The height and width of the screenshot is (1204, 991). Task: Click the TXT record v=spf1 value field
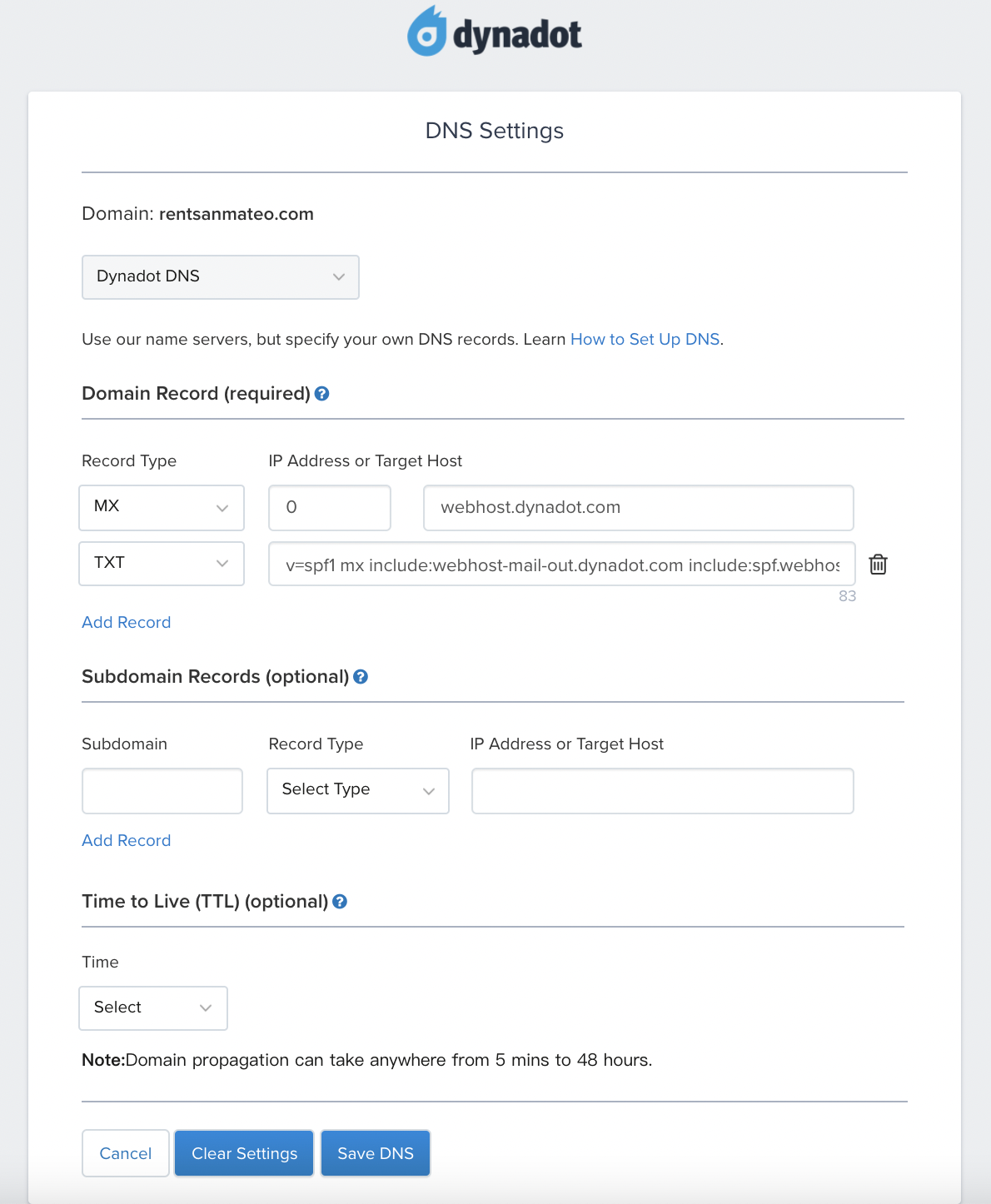tap(561, 565)
